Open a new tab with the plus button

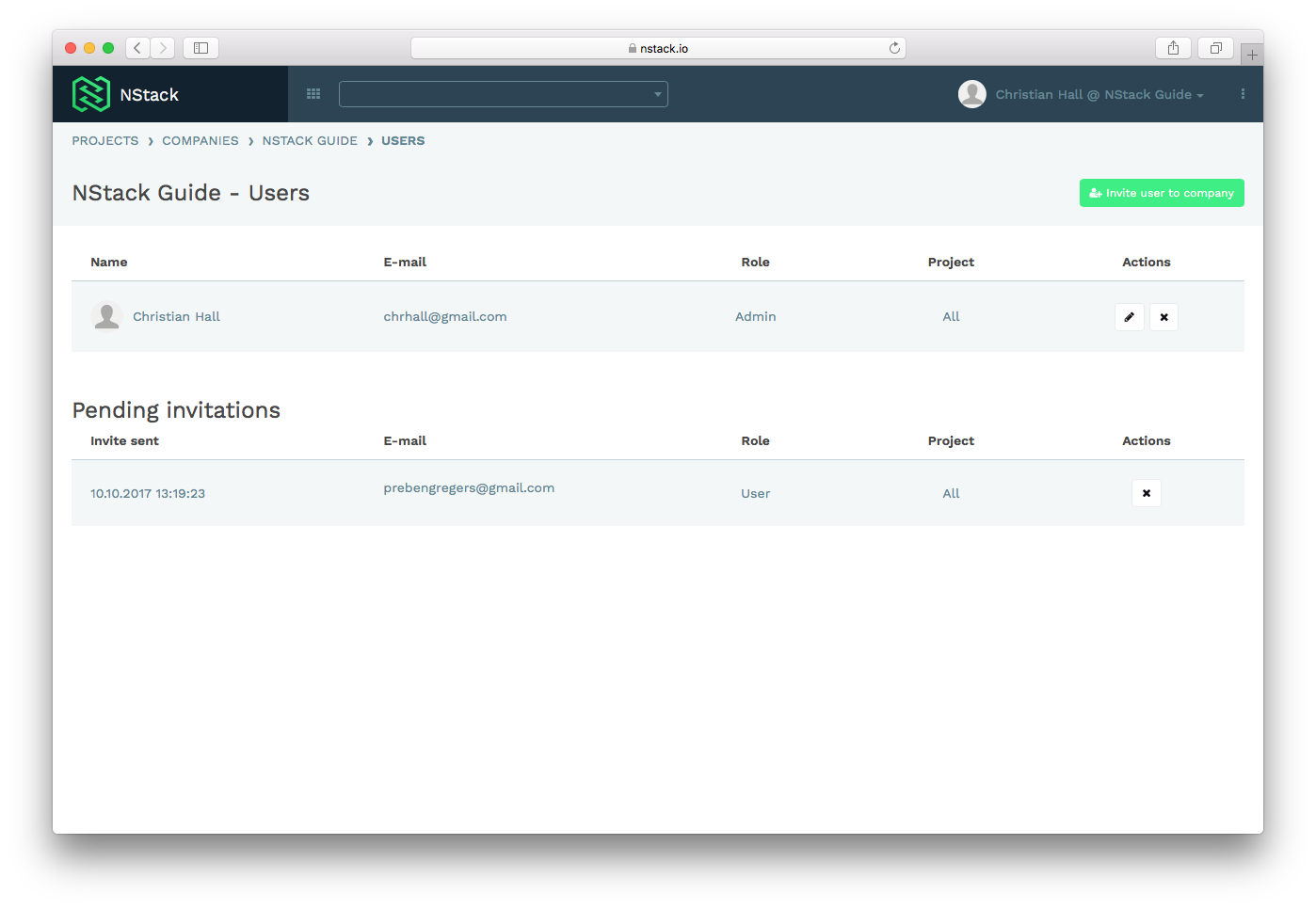1252,55
